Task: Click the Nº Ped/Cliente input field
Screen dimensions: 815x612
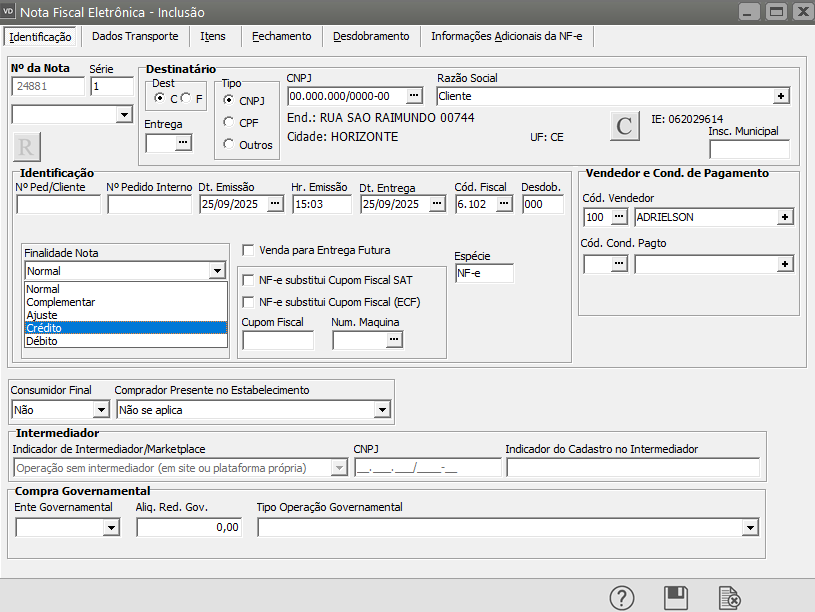Action: pyautogui.click(x=58, y=204)
